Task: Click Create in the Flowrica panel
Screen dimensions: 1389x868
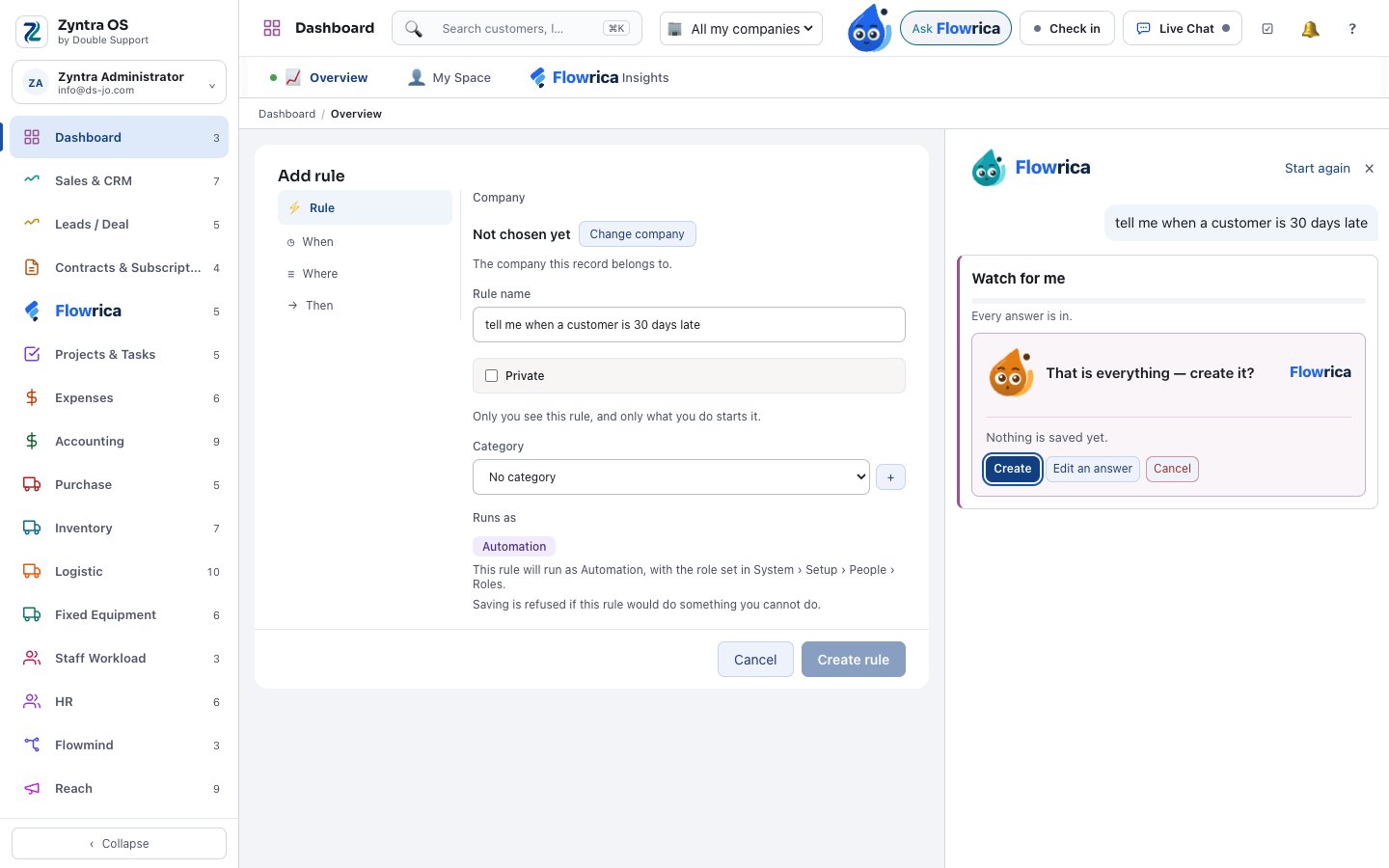Action: tap(1013, 469)
